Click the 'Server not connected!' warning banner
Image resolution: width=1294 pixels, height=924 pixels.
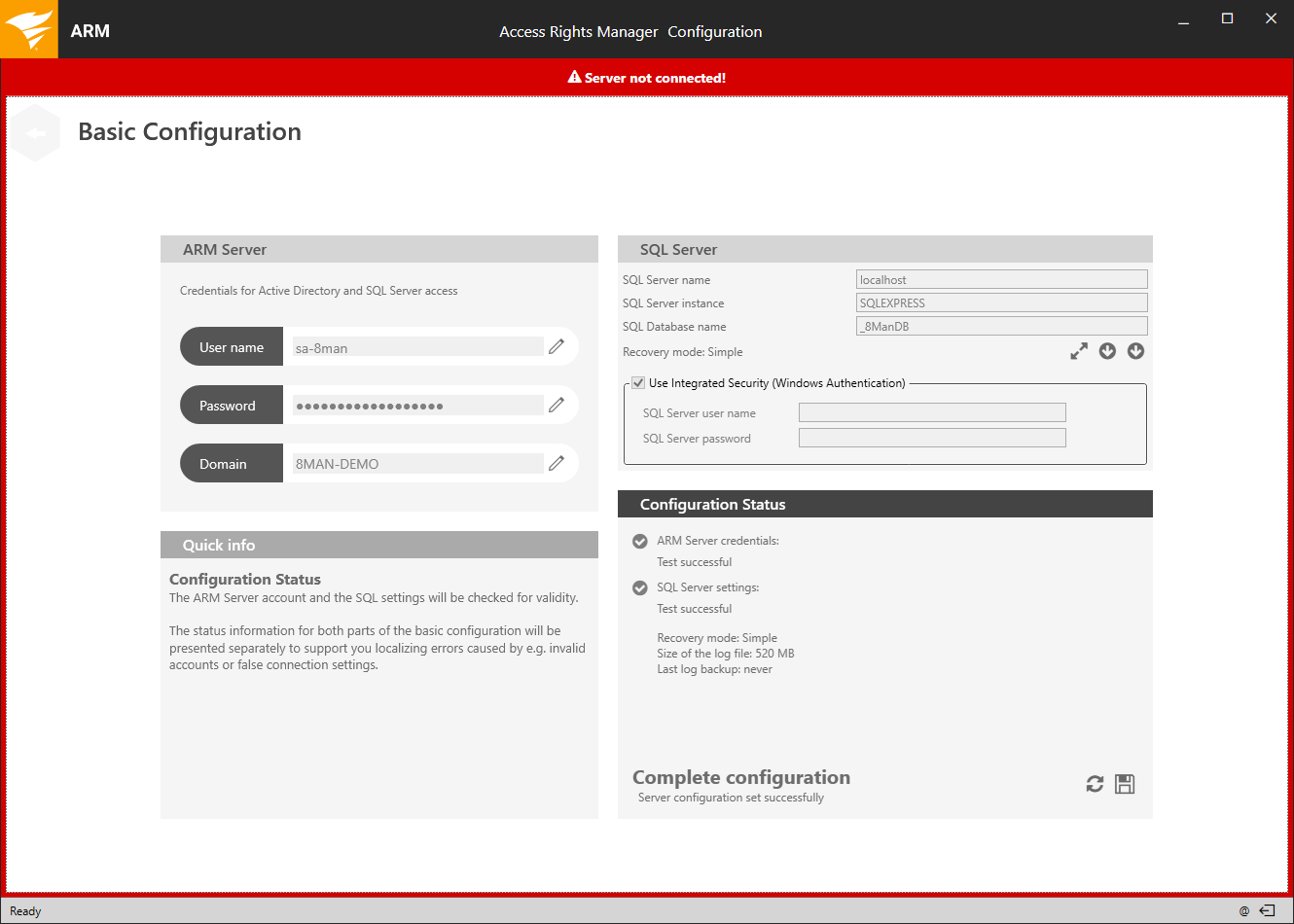coord(647,78)
